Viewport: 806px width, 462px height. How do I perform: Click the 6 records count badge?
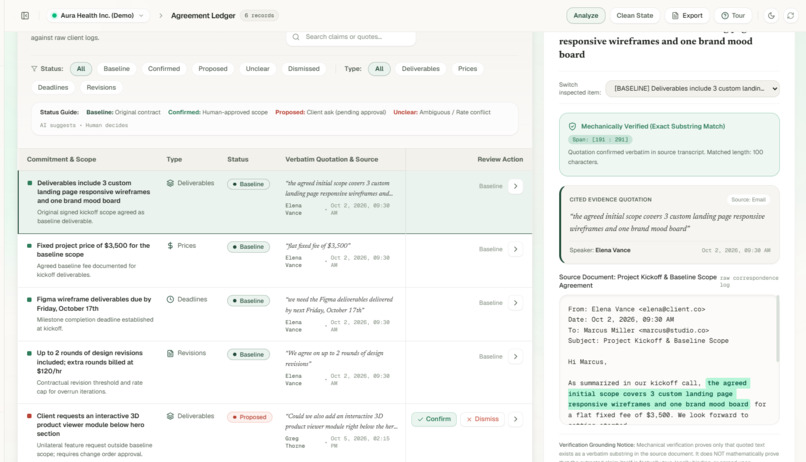pyautogui.click(x=259, y=15)
